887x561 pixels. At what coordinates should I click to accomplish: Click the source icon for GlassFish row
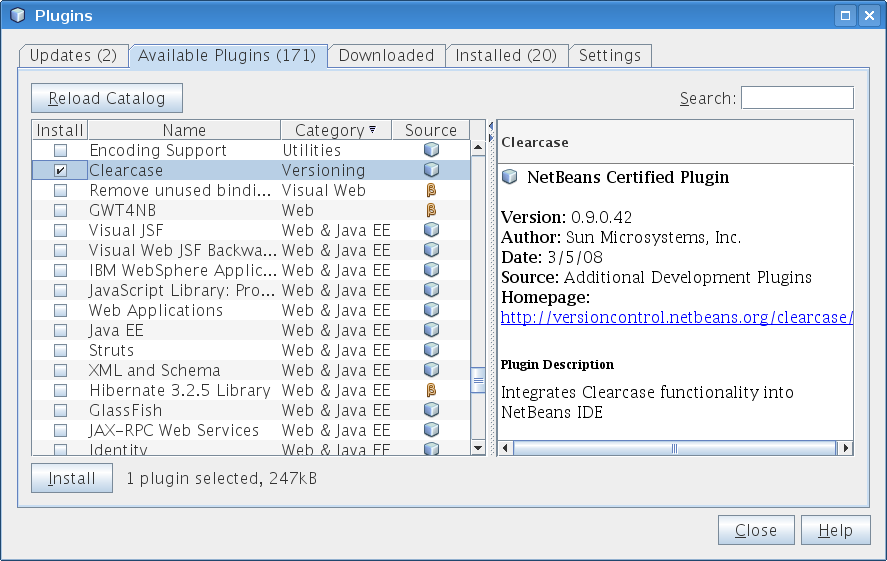pos(431,410)
